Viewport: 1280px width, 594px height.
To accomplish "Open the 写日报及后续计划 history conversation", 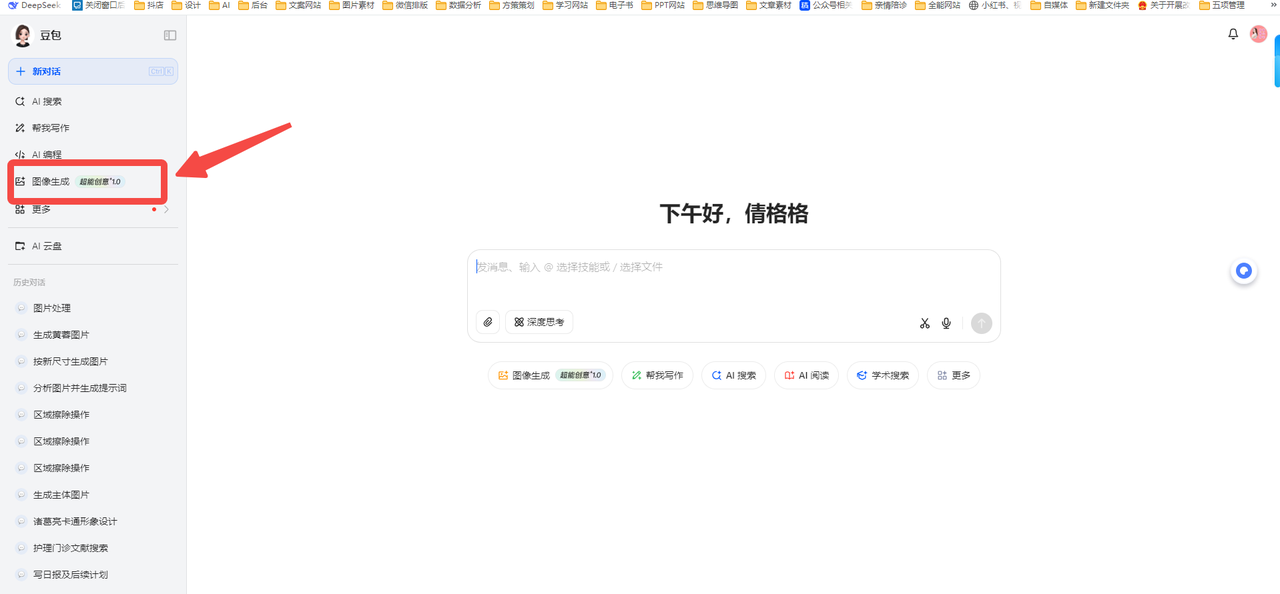I will (x=92, y=575).
